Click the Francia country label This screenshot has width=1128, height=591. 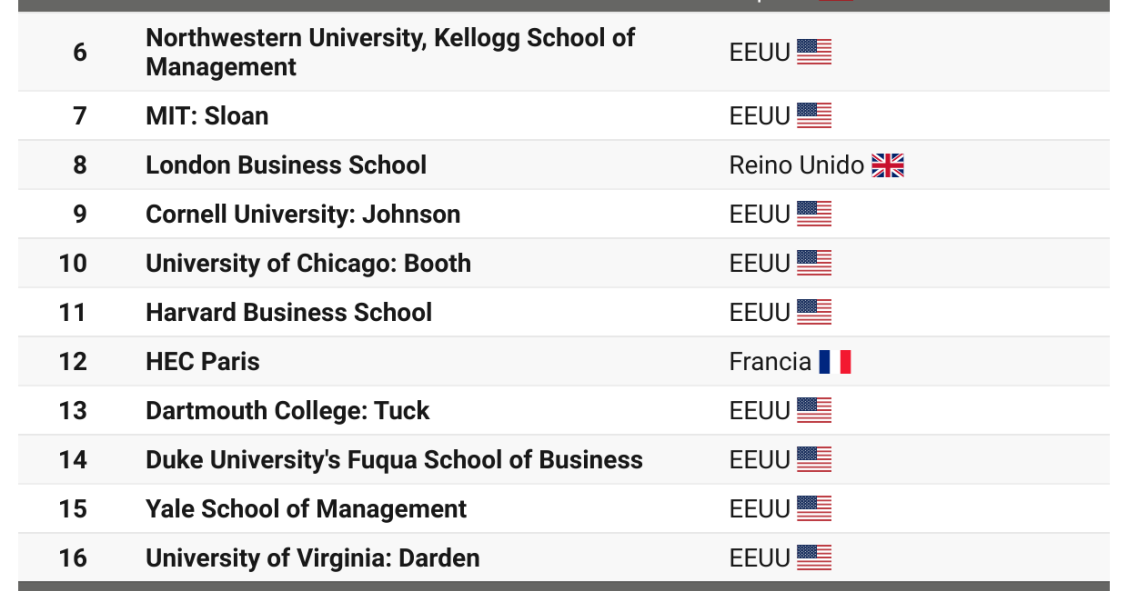click(x=770, y=362)
